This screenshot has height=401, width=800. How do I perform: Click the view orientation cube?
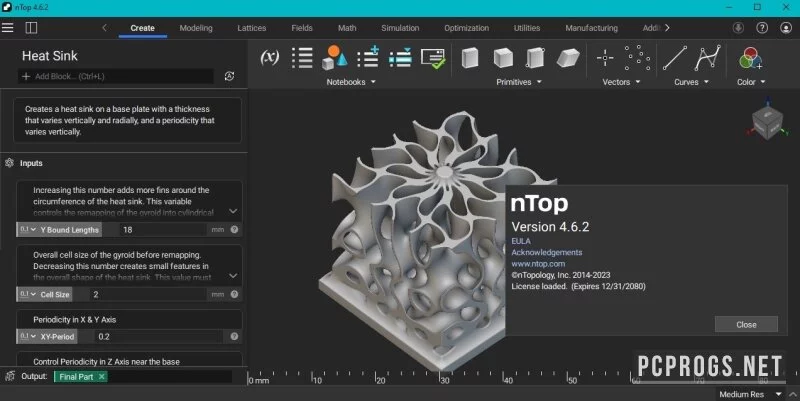[x=767, y=121]
